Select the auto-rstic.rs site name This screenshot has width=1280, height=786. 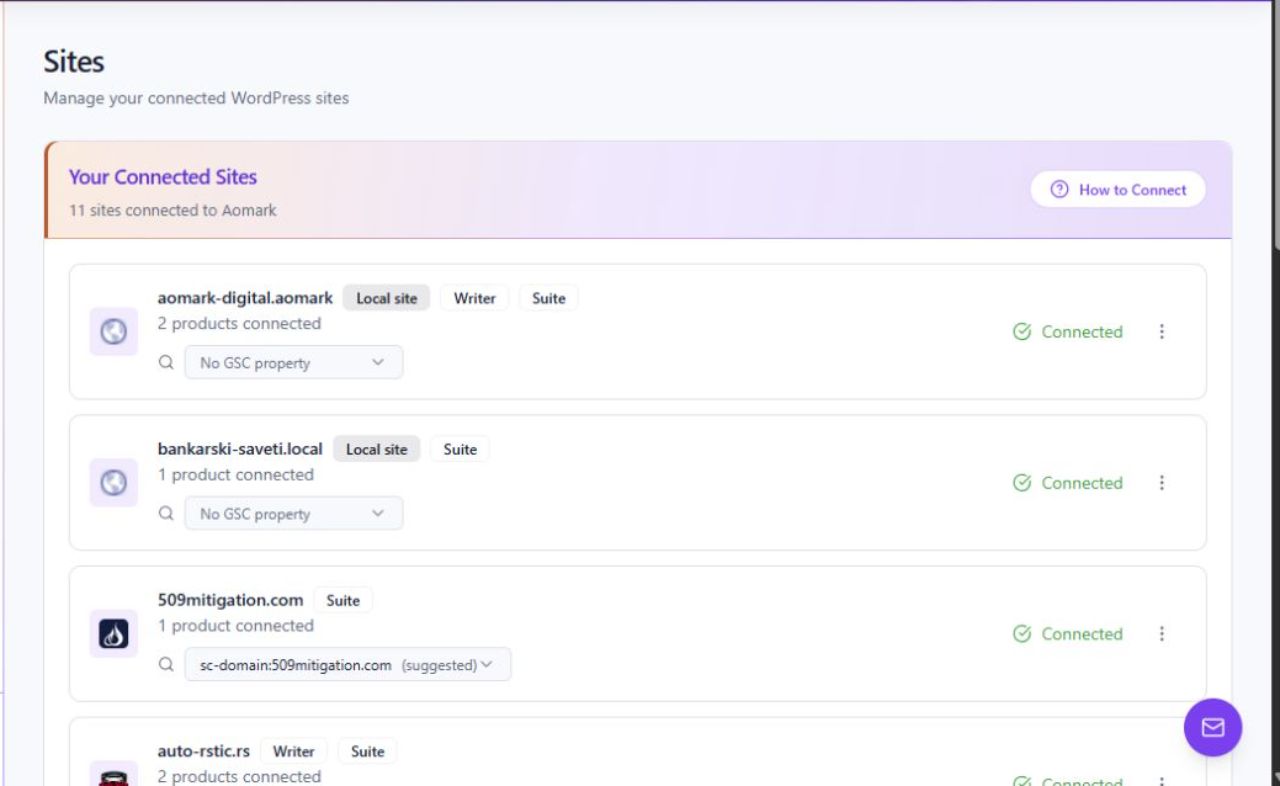click(204, 750)
